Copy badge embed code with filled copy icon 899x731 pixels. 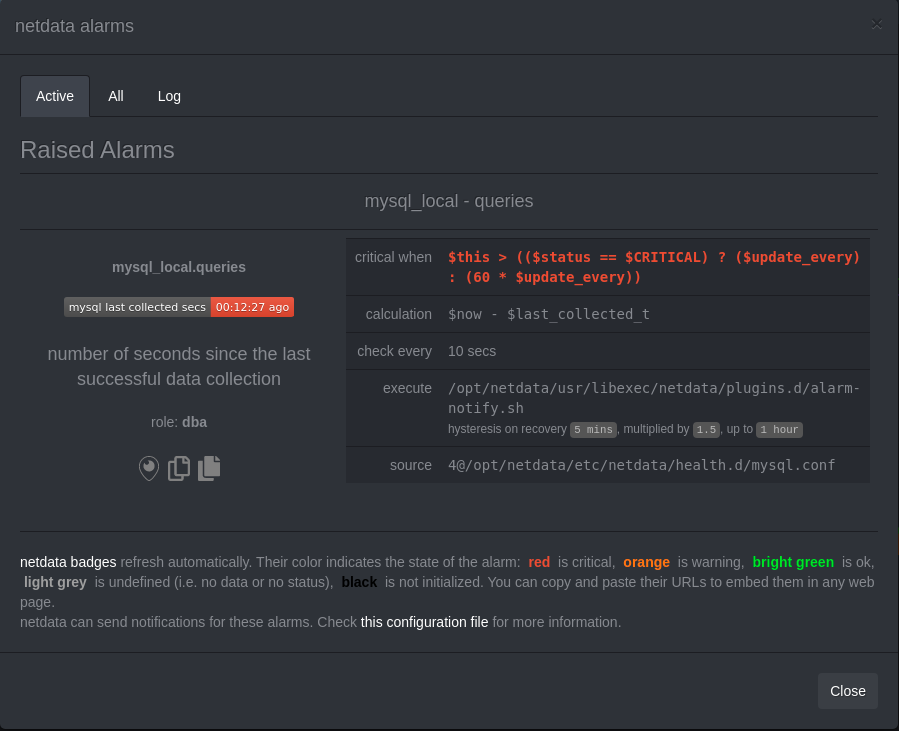point(209,468)
